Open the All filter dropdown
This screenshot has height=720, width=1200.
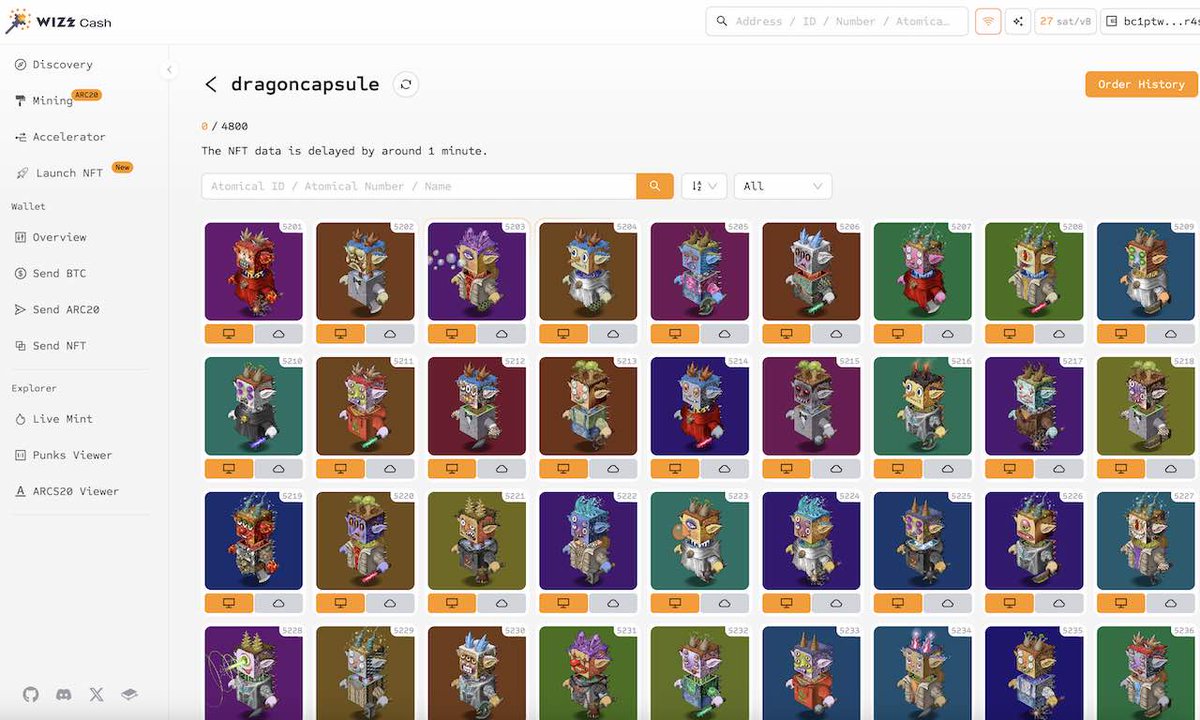[783, 186]
